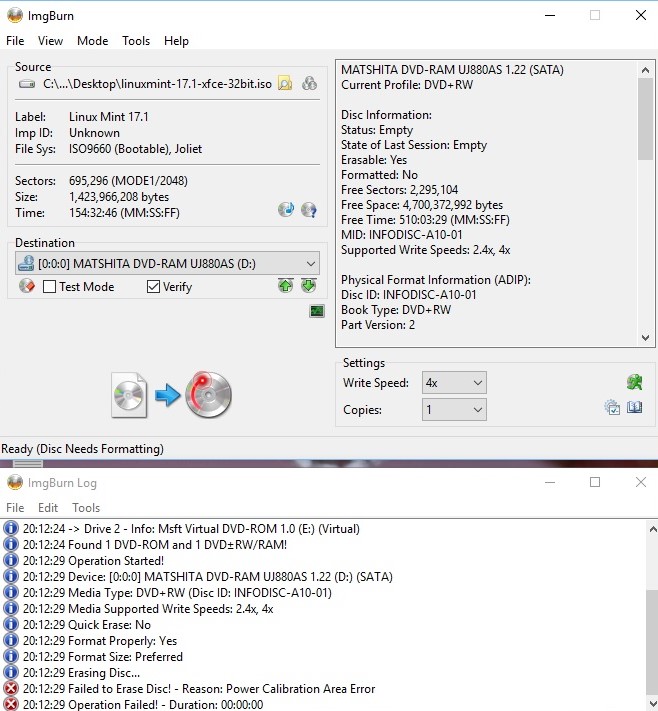Screen dimensions: 658x711
Task: Click the info icon beside Format Size: Preferred
Action: tap(11, 657)
